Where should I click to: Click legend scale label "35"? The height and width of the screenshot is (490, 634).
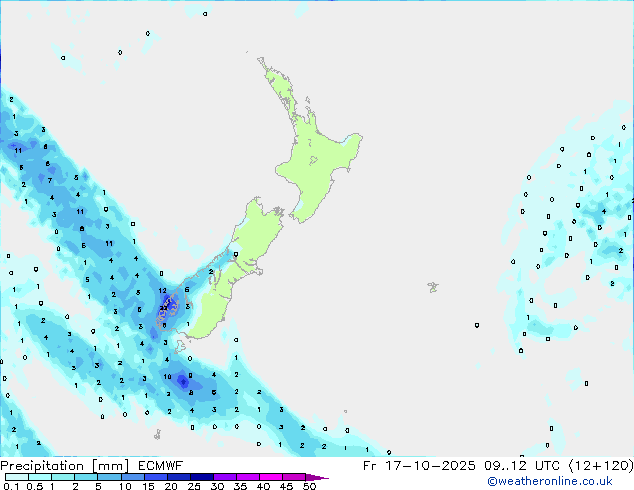click(x=240, y=486)
